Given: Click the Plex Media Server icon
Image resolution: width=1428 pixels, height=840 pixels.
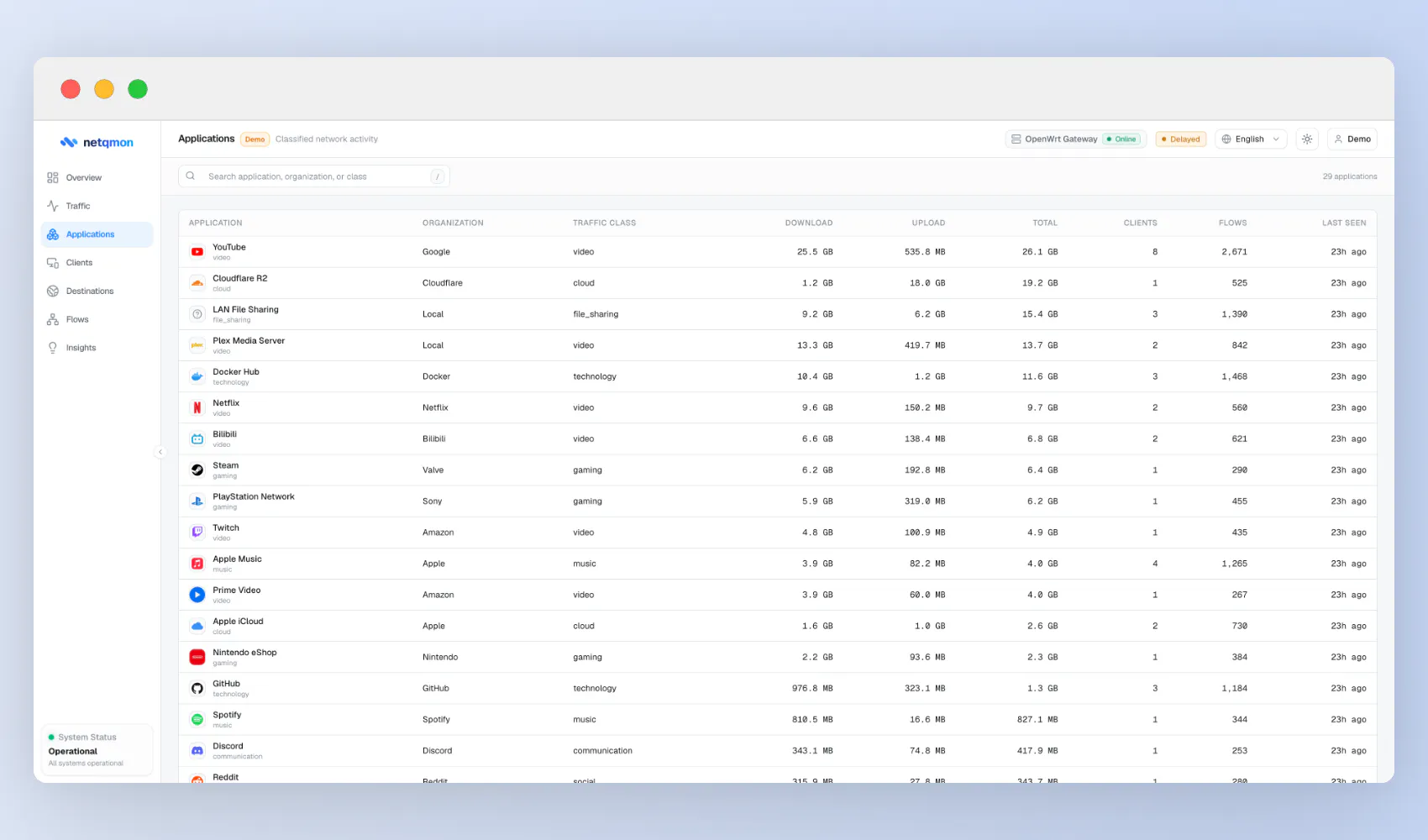Looking at the screenshot, I should 197,345.
